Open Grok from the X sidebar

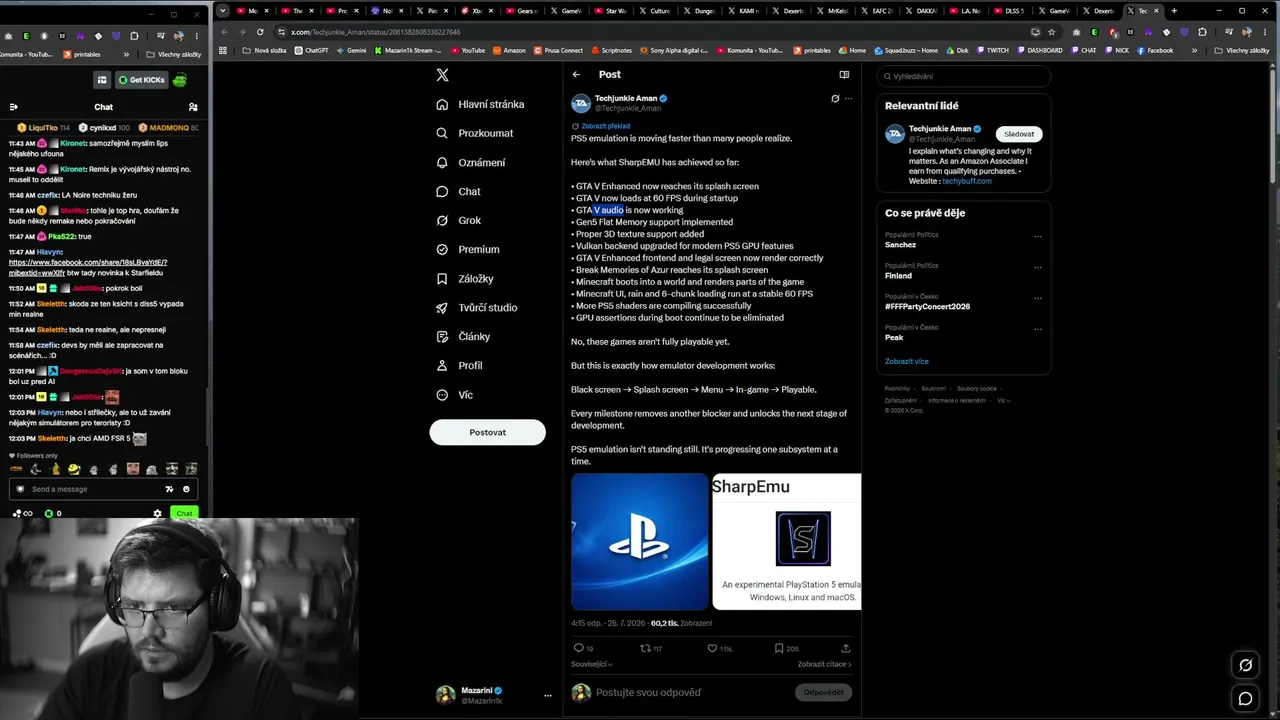(x=459, y=220)
